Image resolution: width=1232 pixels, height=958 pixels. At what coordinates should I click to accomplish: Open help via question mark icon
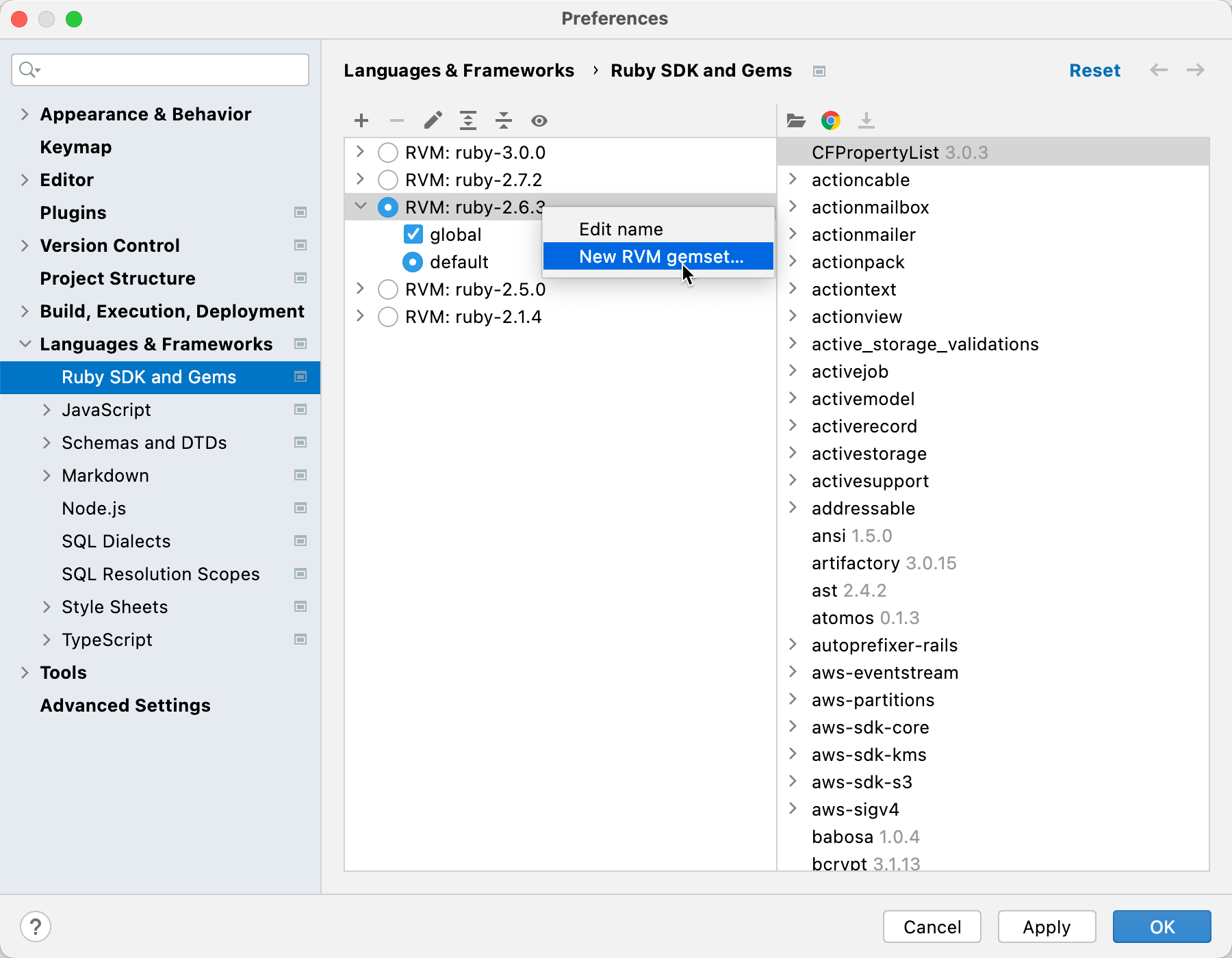coord(36,927)
